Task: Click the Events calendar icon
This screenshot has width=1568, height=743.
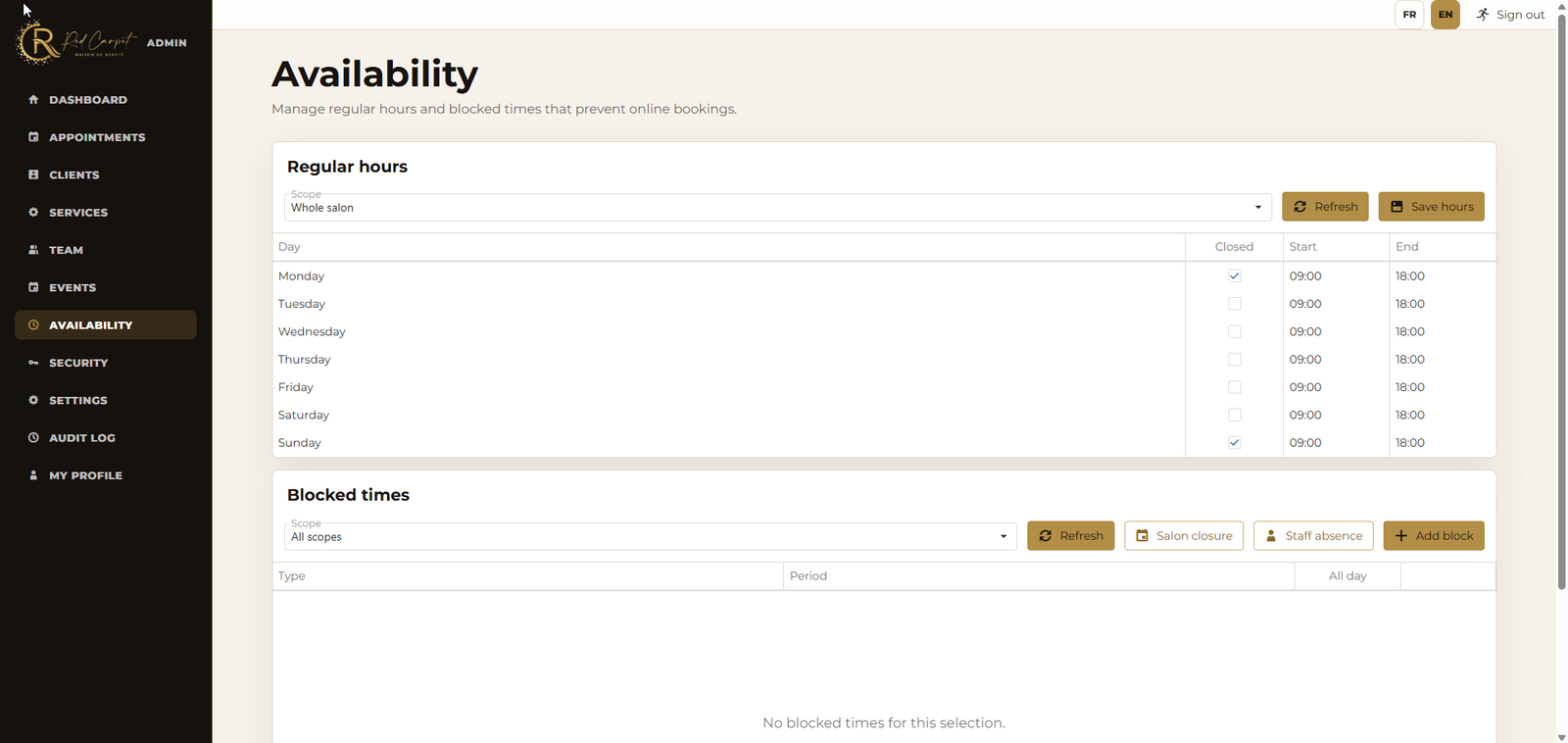Action: pos(33,287)
